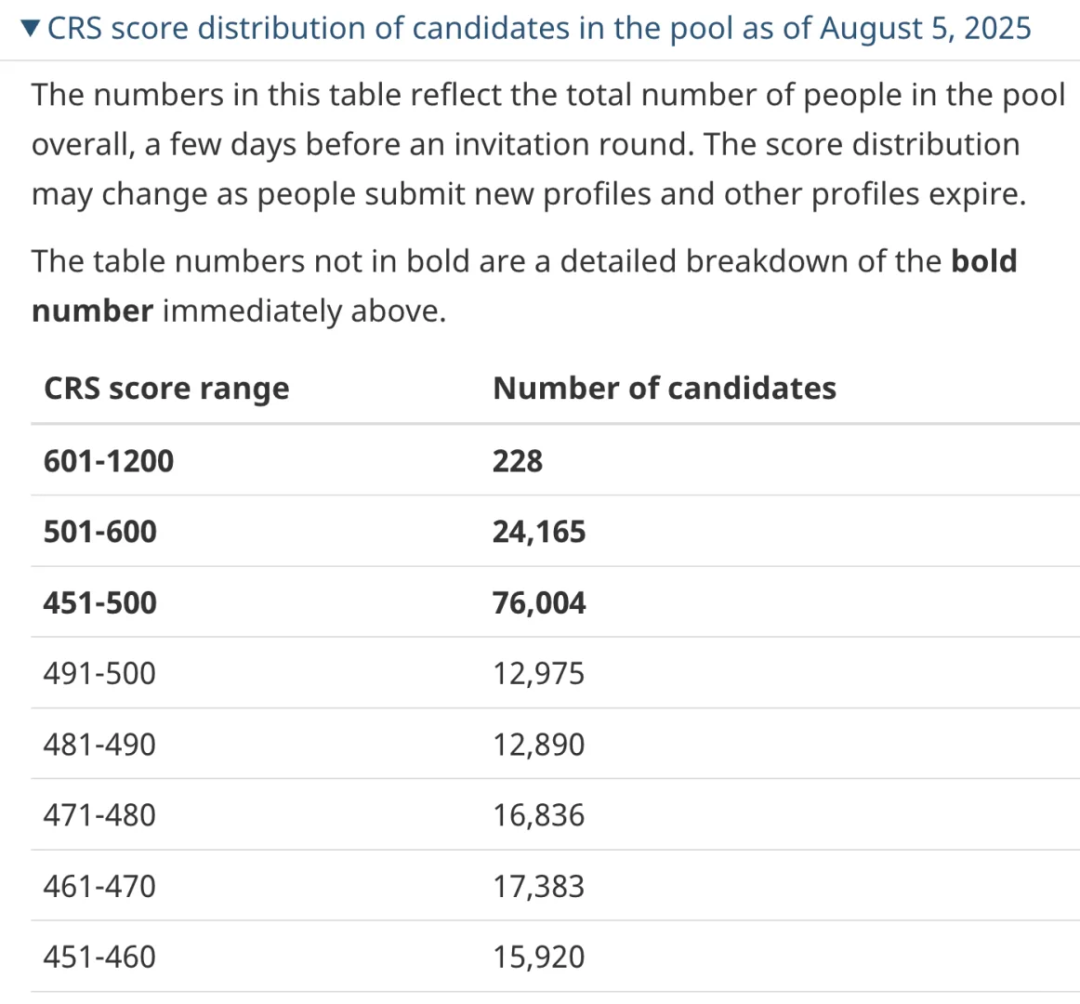Click the 24,165 candidates value
Image resolution: width=1080 pixels, height=1004 pixels.
(539, 532)
